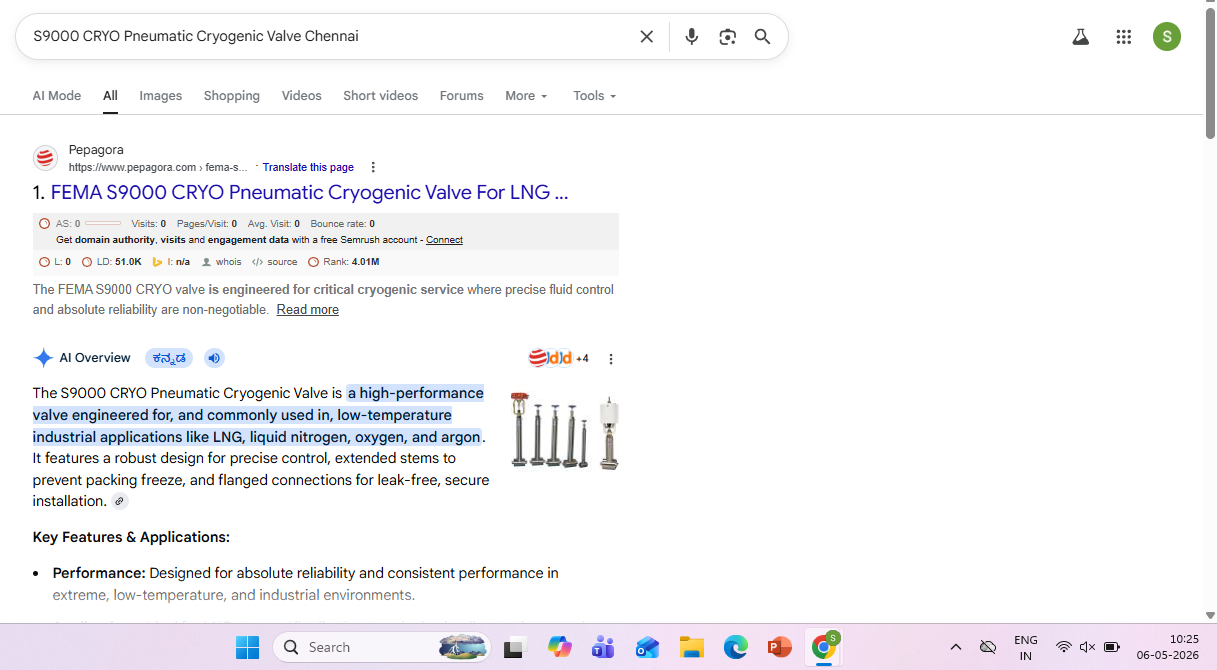Screen dimensions: 1217x670
Task: Expand the More search filters dropdown
Action: pos(527,96)
